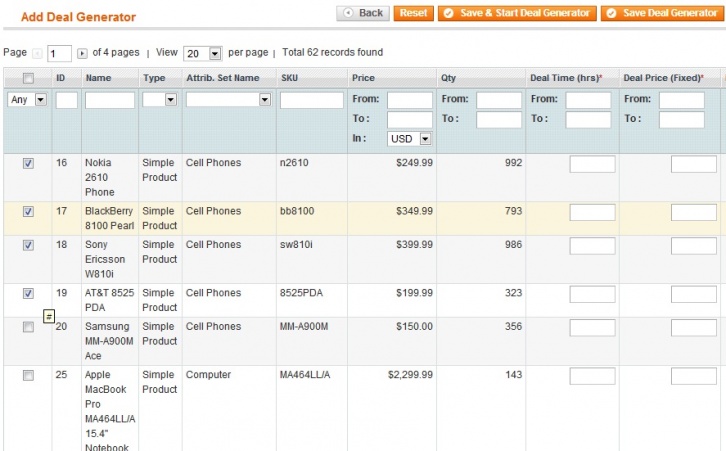Uncheck the AT&T 8525 PDA checkbox

(x=28, y=293)
